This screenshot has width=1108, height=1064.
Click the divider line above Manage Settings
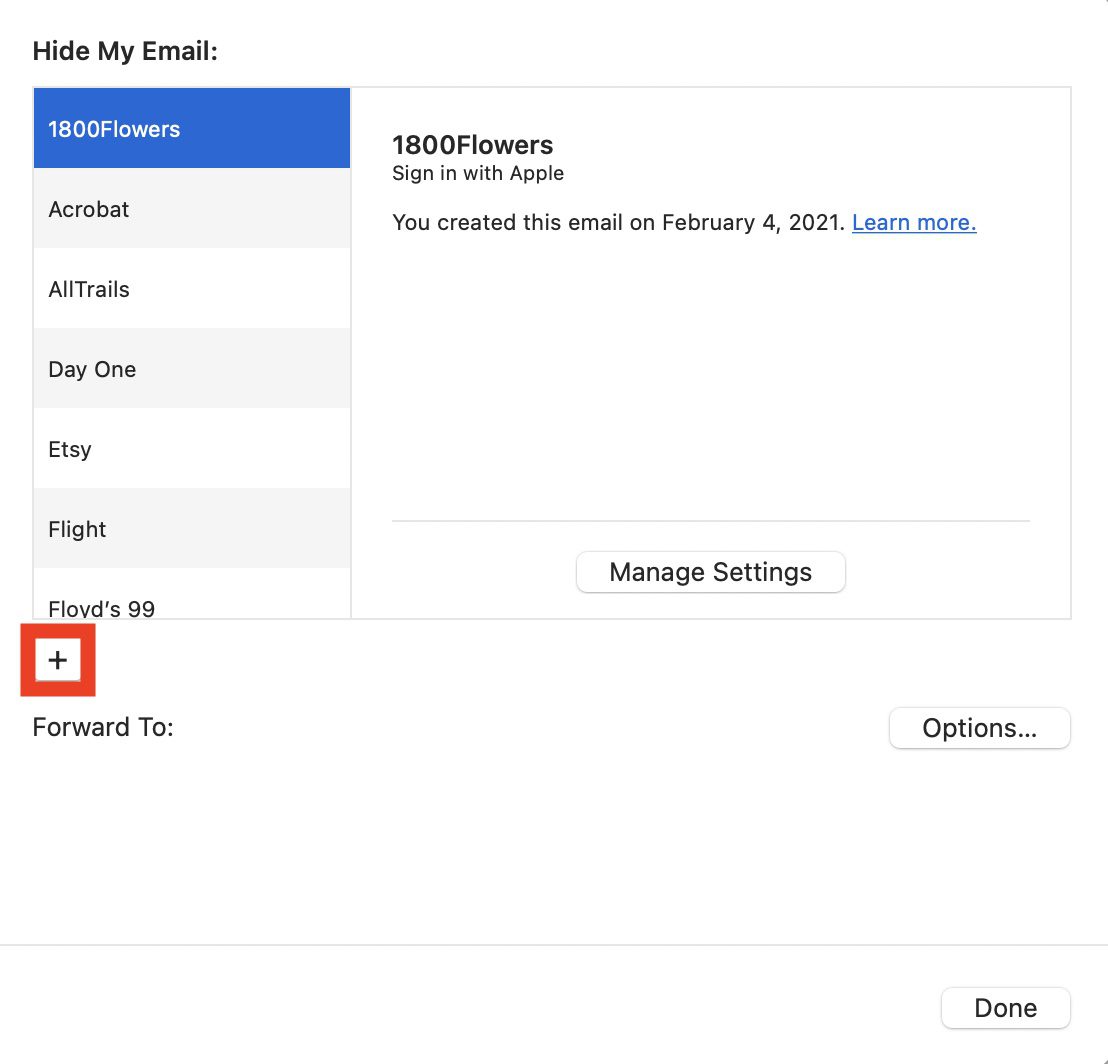(x=710, y=521)
